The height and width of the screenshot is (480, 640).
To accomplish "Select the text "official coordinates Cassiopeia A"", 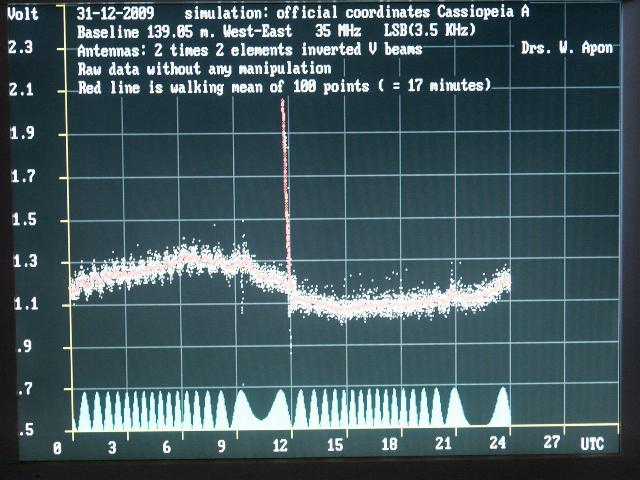I will 403,12.
